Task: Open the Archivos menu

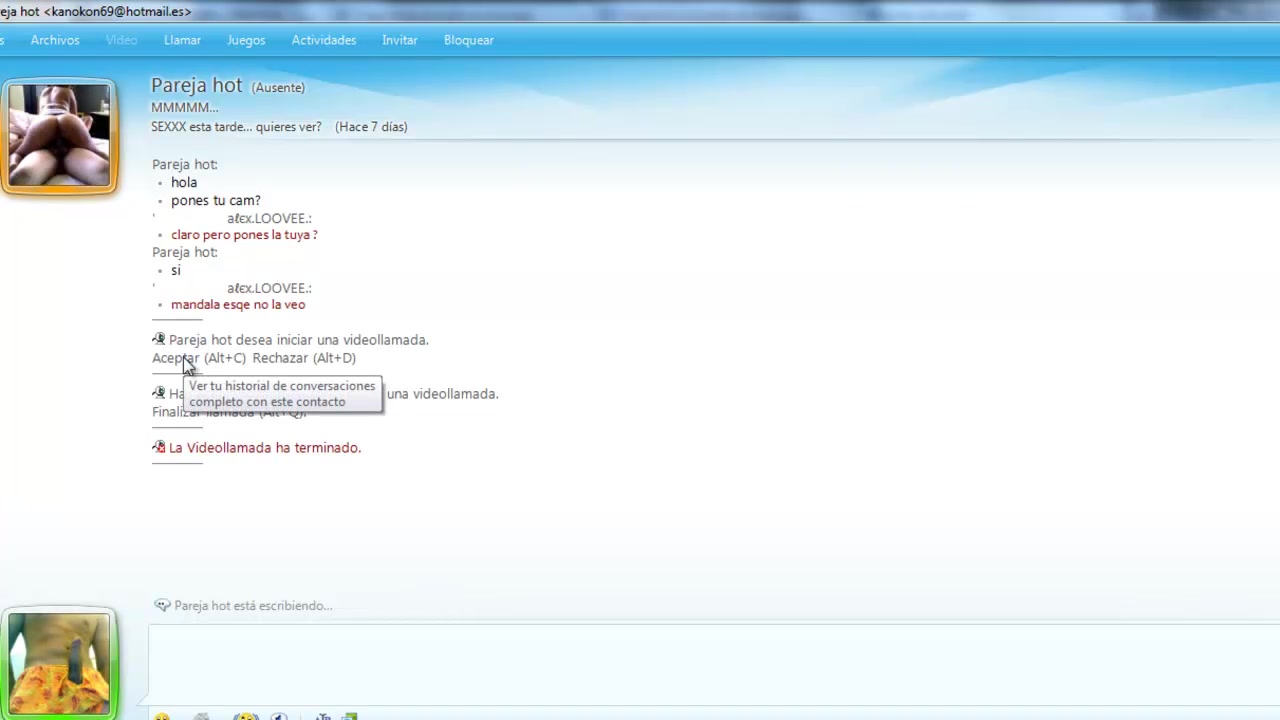Action: [x=55, y=40]
